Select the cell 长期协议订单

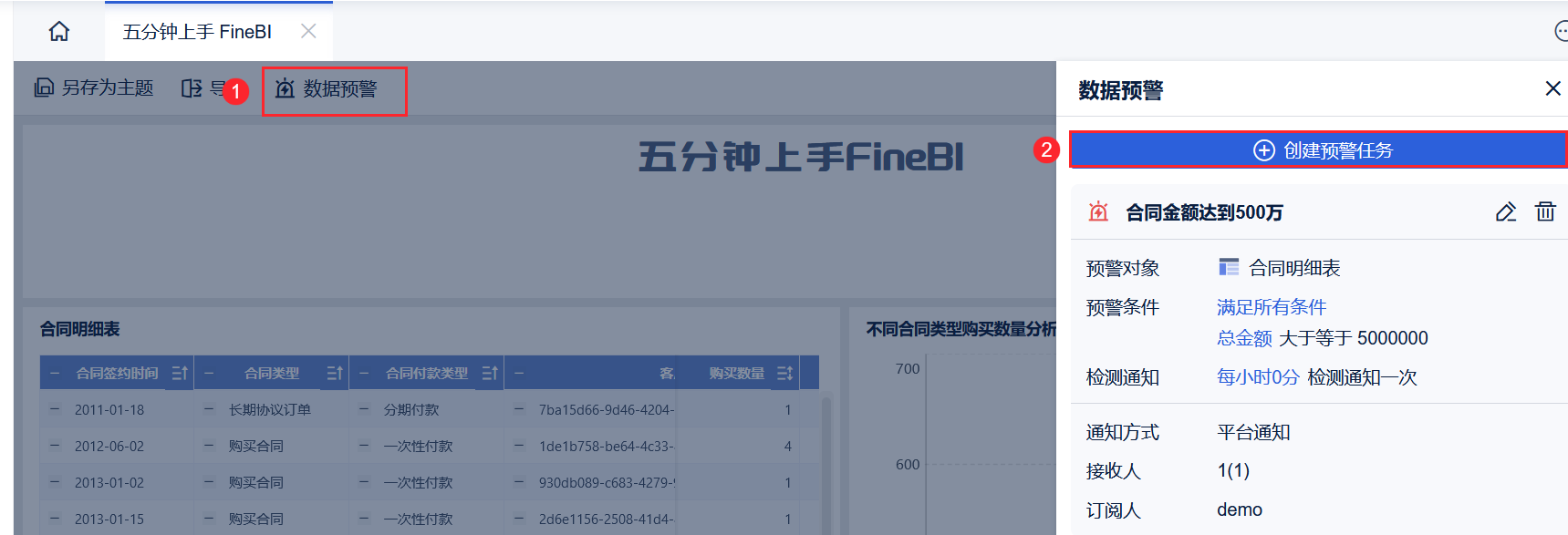(270, 409)
